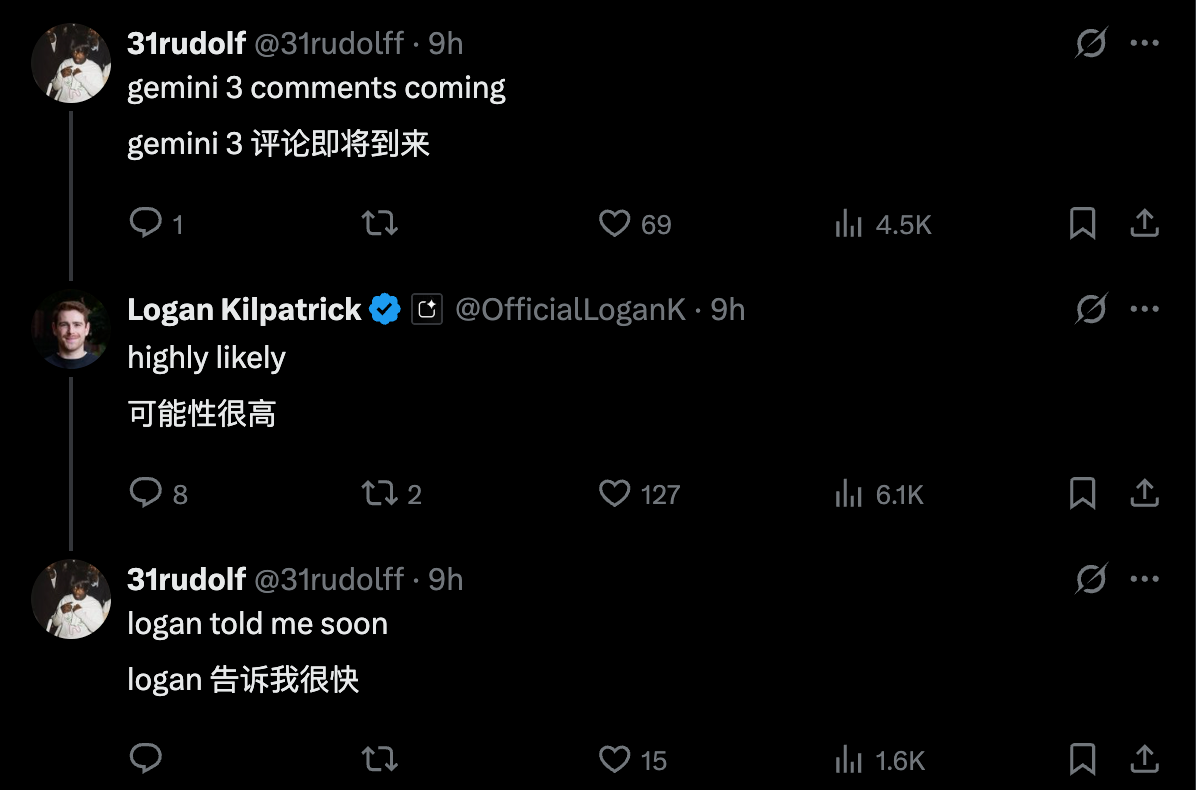Open Logan Kilpatrick's profile picture
Screen dimensions: 1196x790
coord(71,330)
